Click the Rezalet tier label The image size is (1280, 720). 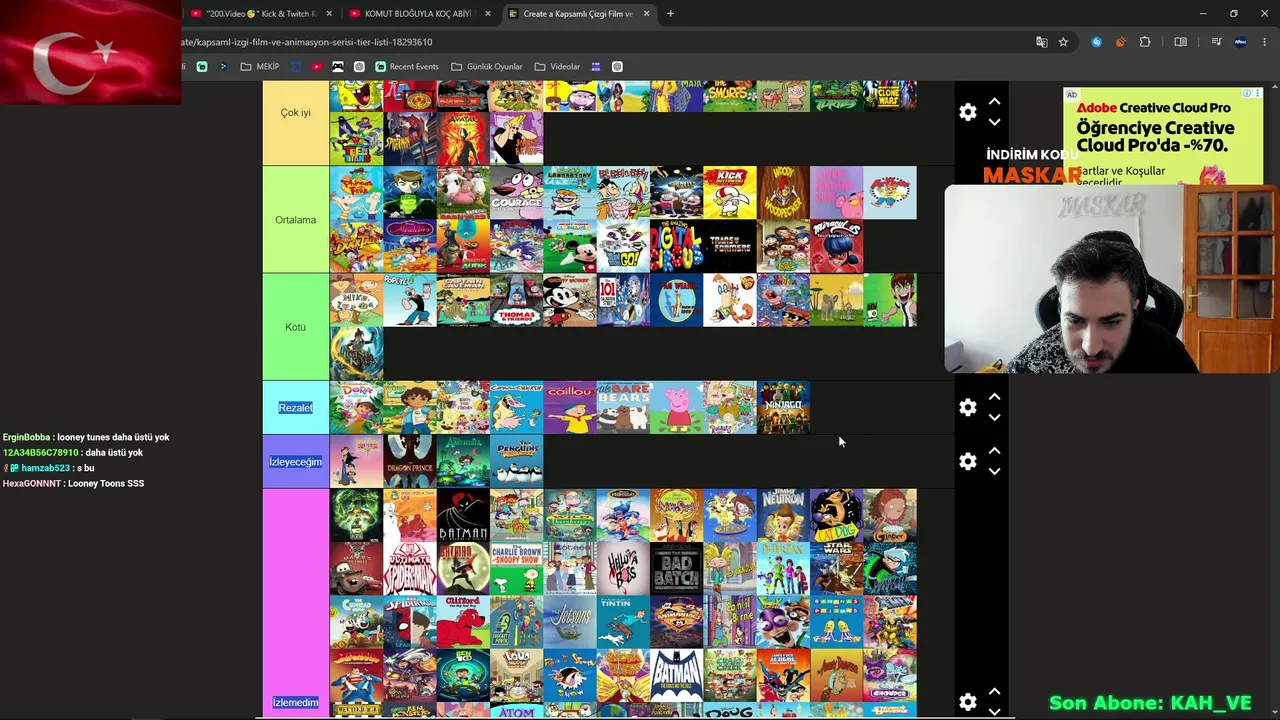[x=295, y=407]
